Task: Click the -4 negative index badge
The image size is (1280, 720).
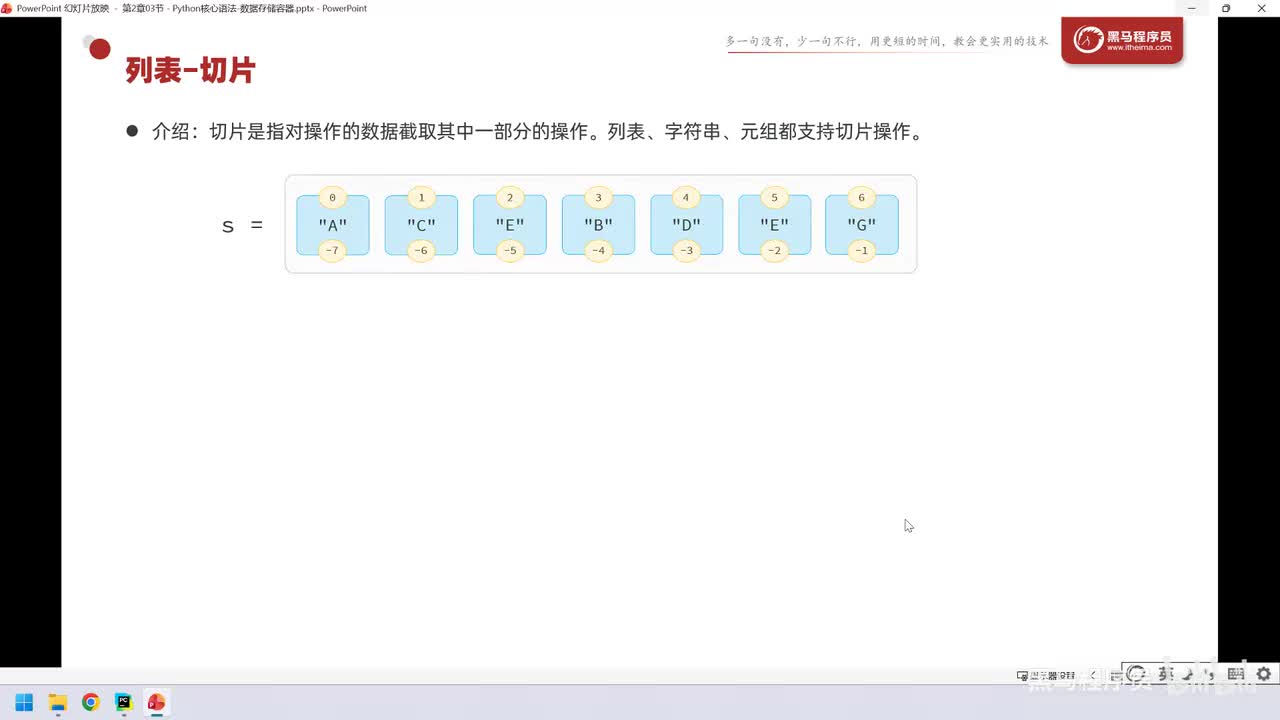Action: pos(598,251)
